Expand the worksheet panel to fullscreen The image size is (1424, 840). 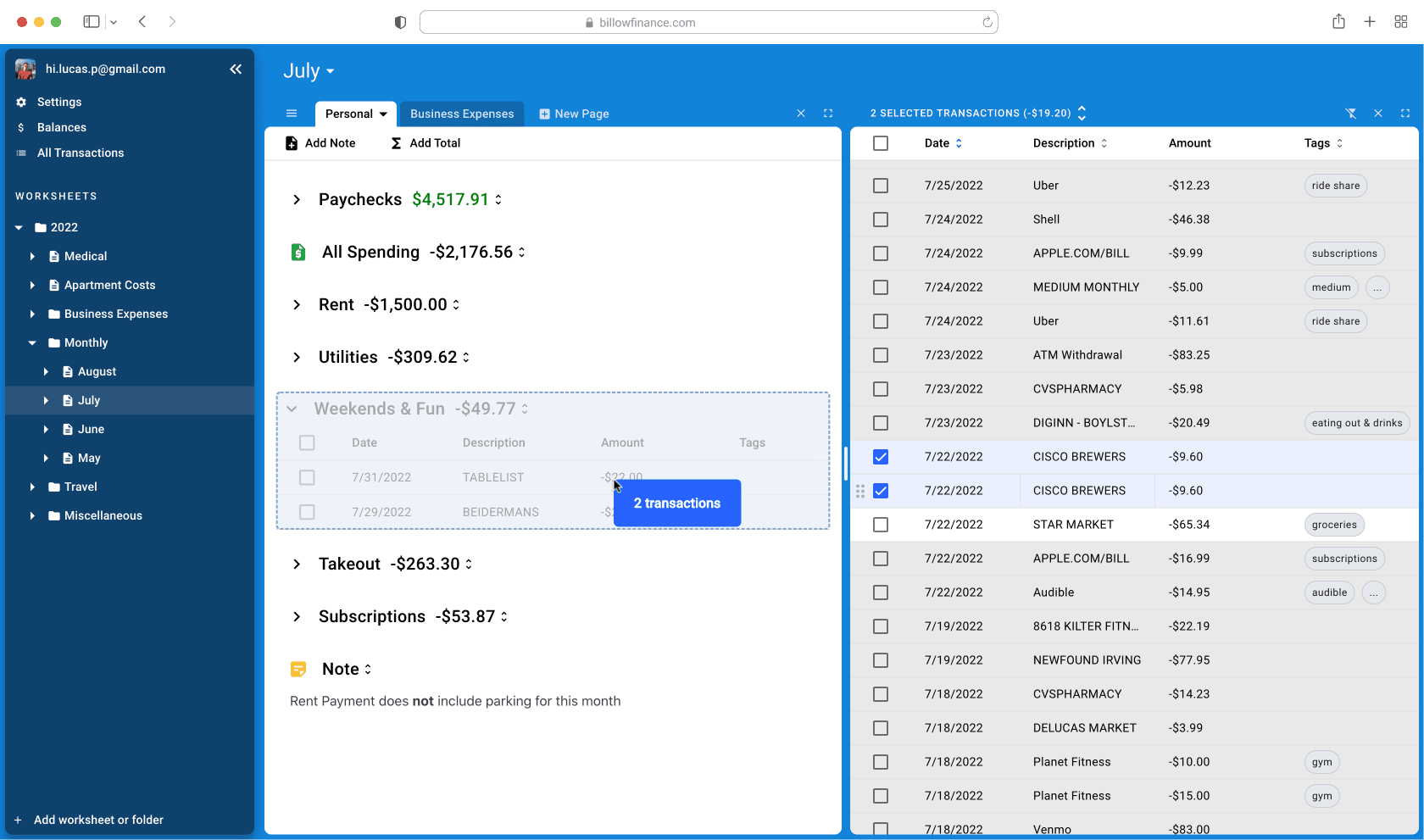(x=828, y=114)
